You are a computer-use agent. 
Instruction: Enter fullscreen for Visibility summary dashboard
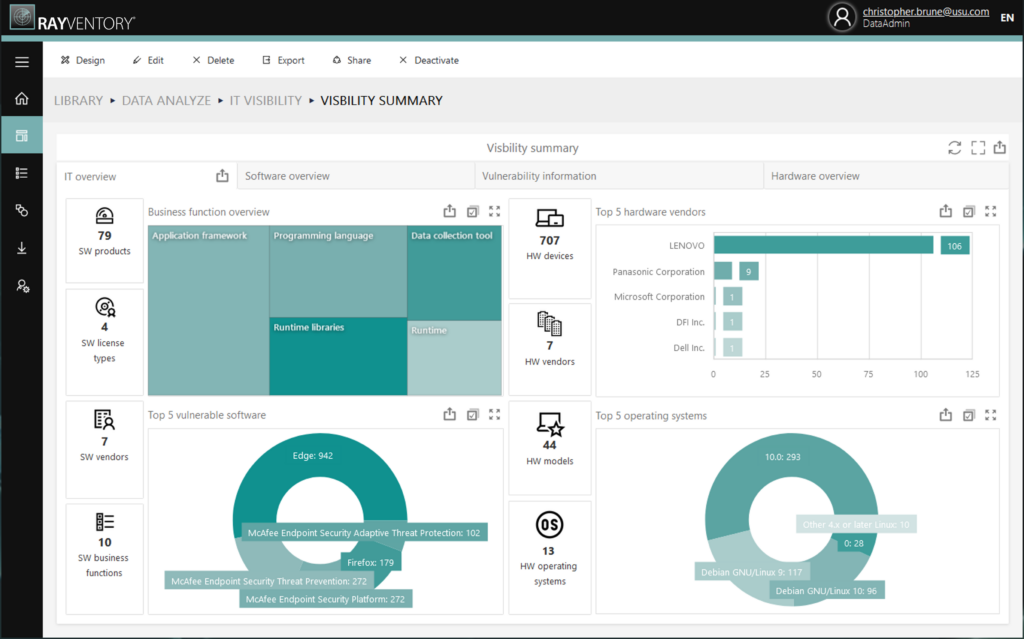point(978,148)
